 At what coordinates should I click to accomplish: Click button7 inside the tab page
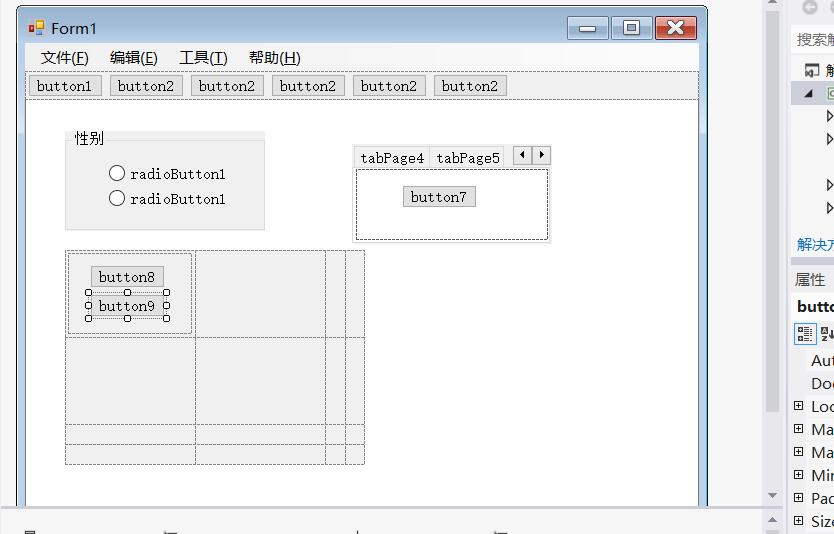coord(439,197)
